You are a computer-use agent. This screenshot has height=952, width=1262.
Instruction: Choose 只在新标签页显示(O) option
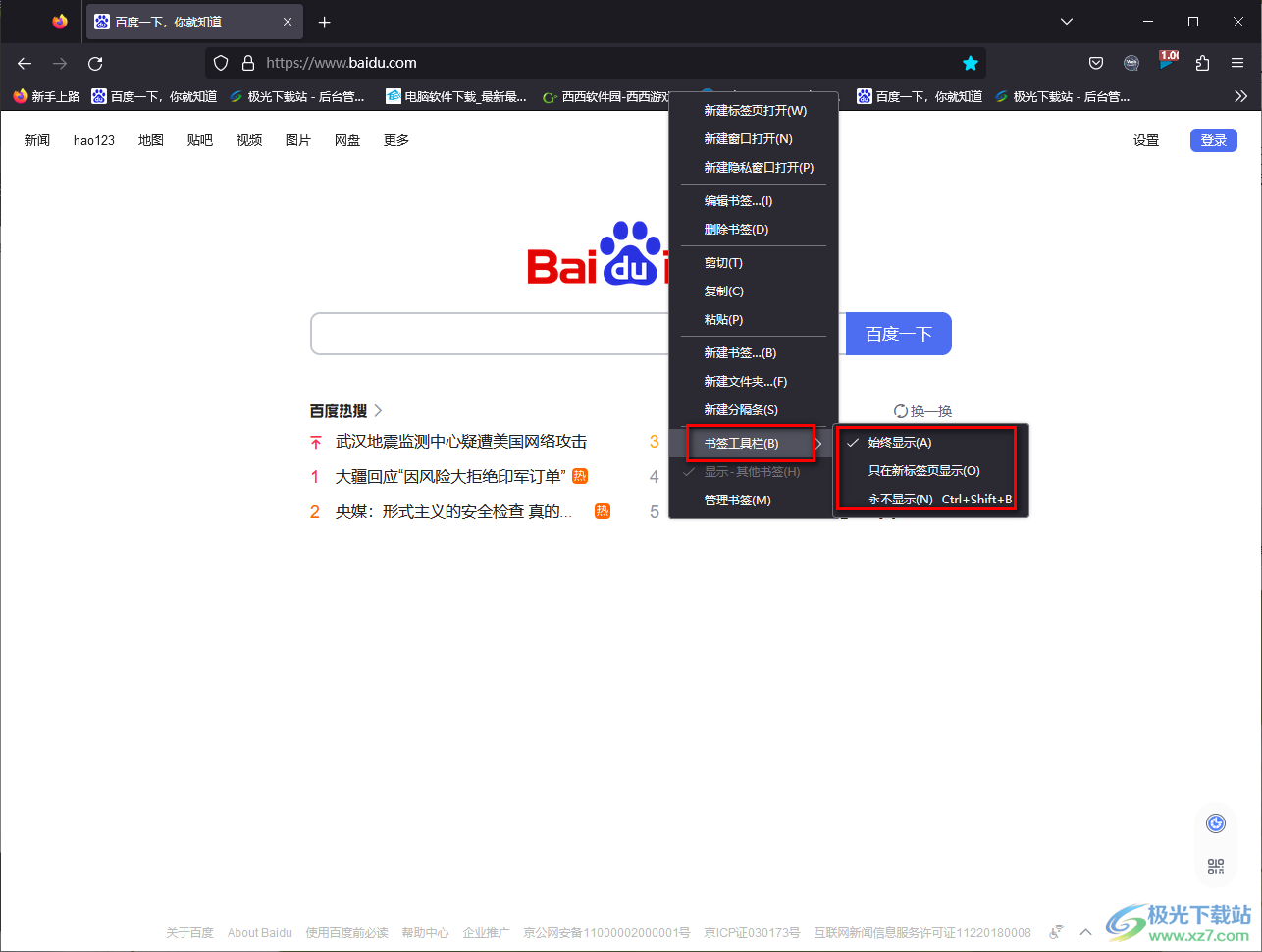tap(930, 471)
